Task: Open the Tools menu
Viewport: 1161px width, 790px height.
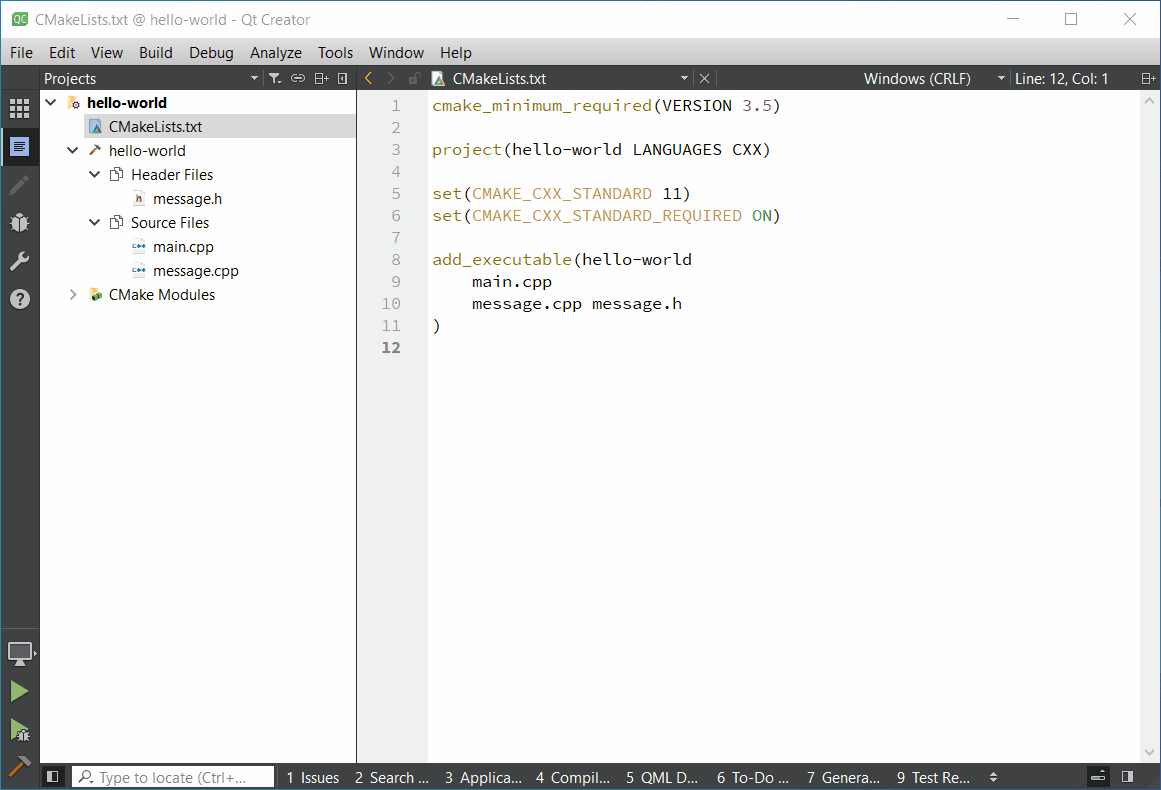Action: (x=335, y=52)
